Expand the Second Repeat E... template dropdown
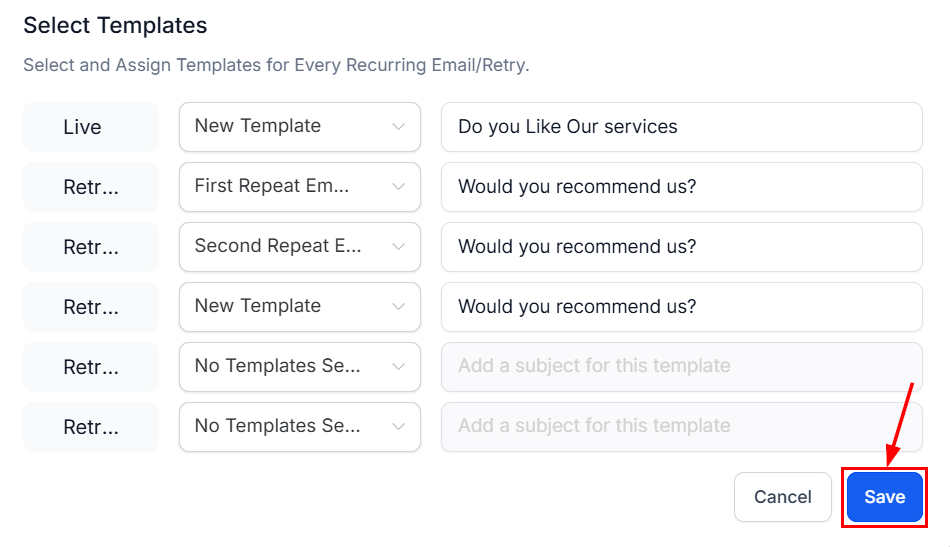 click(299, 247)
